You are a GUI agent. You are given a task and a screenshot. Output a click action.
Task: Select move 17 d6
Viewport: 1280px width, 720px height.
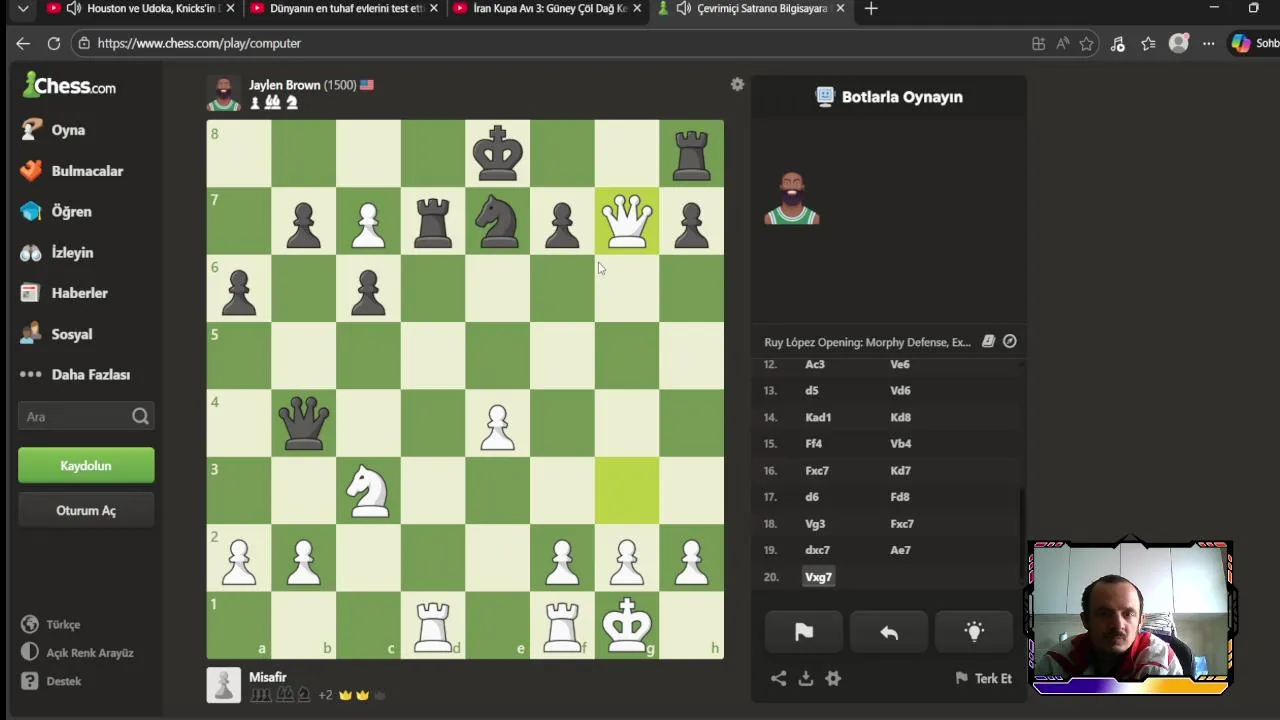[812, 497]
